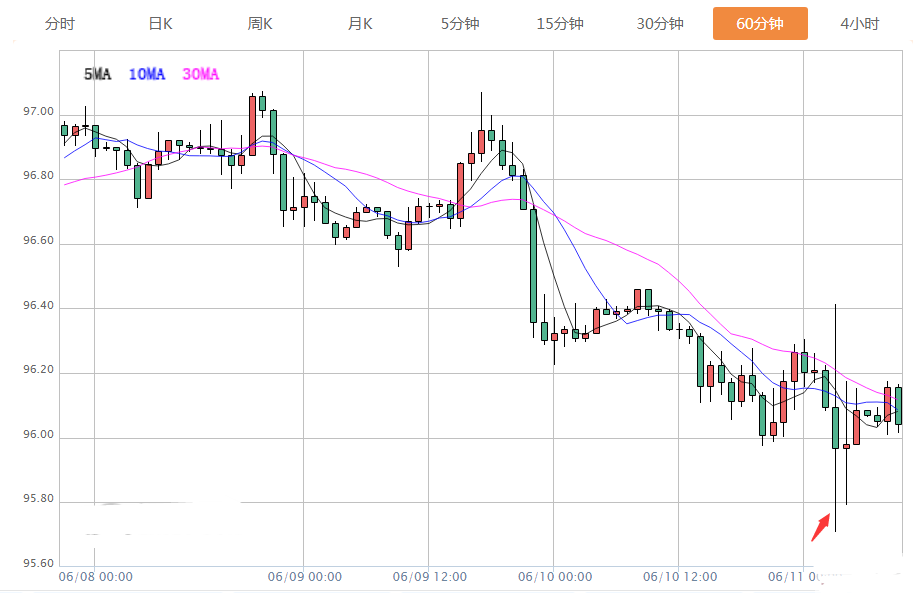Toggle the 5MA legend label

click(98, 74)
